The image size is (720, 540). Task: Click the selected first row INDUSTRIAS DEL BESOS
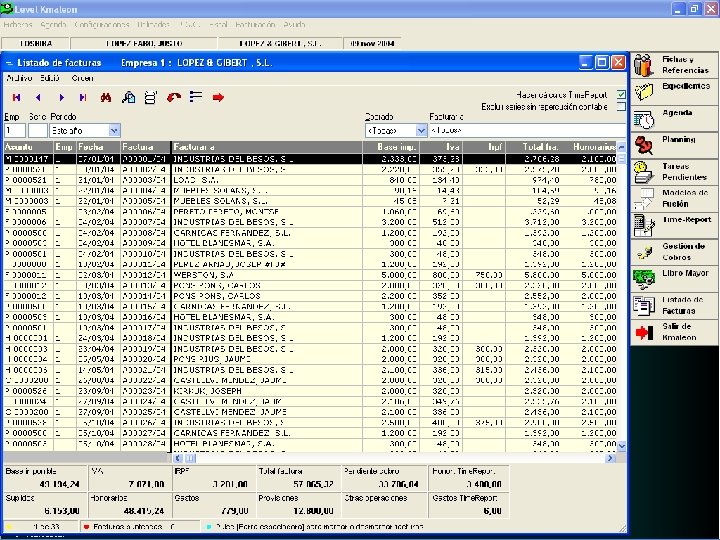[x=310, y=159]
